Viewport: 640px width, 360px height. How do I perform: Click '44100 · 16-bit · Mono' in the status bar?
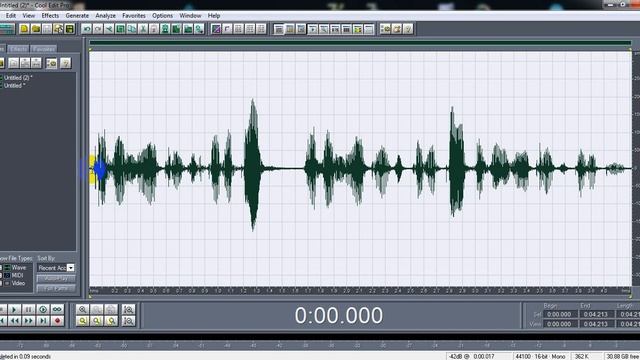pyautogui.click(x=540, y=356)
